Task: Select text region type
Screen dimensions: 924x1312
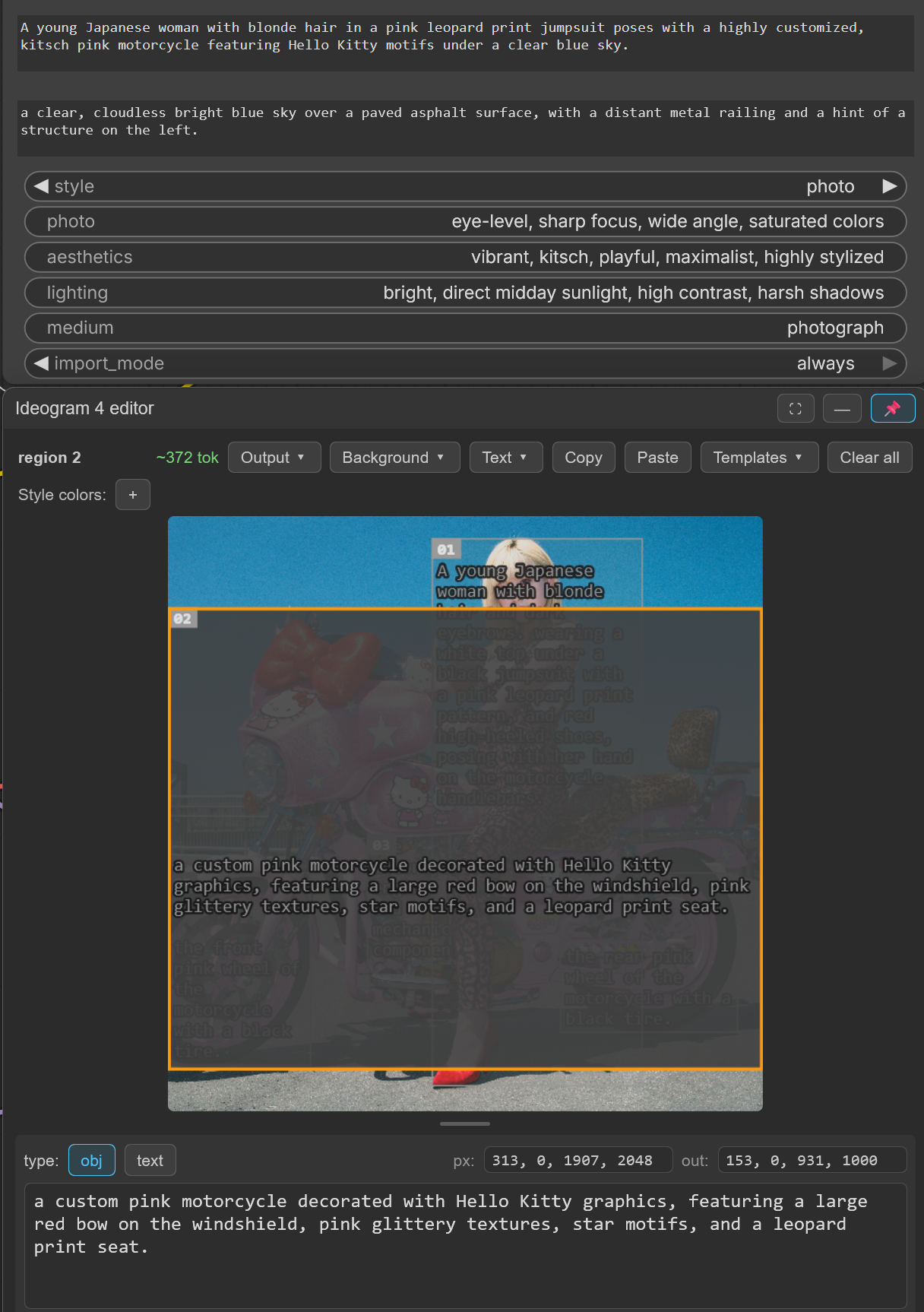Action: tap(150, 1160)
